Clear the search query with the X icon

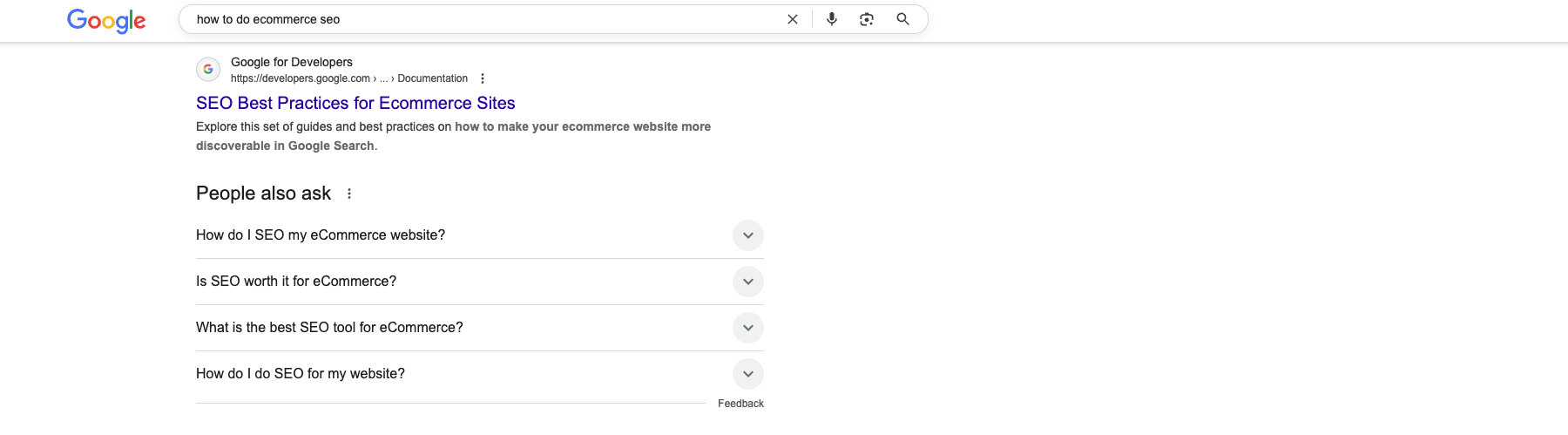pos(793,19)
